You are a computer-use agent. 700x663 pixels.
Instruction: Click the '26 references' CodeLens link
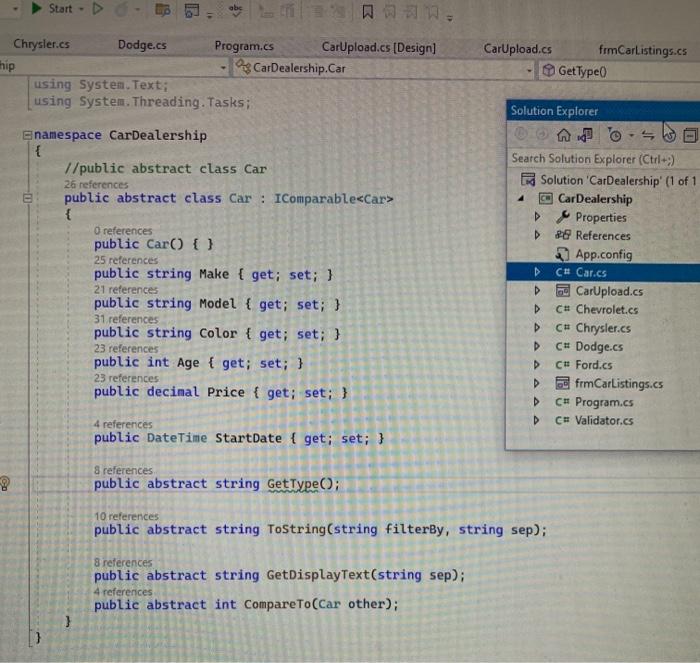96,184
